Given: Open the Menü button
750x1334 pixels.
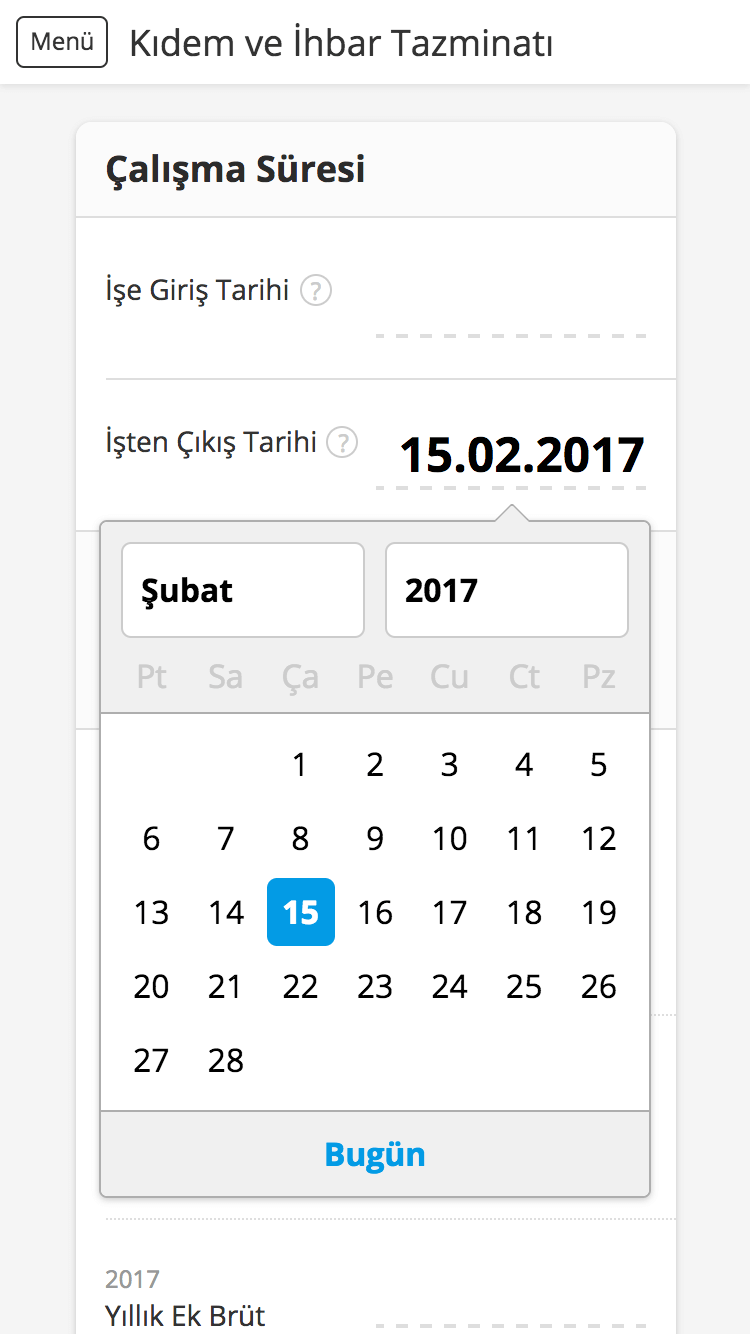Looking at the screenshot, I should point(62,42).
